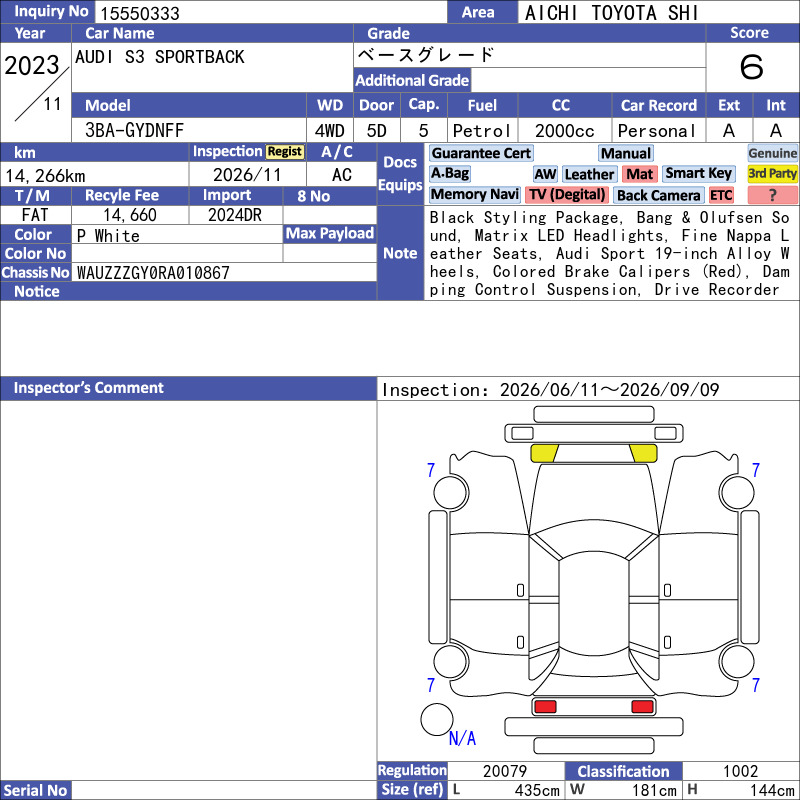Click the spare tire circle marked N/A

pos(437,719)
